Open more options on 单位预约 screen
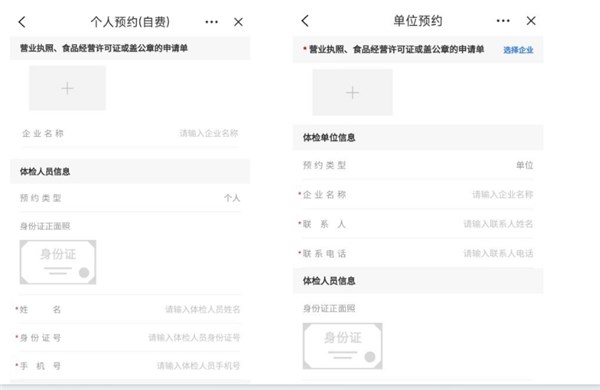 point(503,21)
